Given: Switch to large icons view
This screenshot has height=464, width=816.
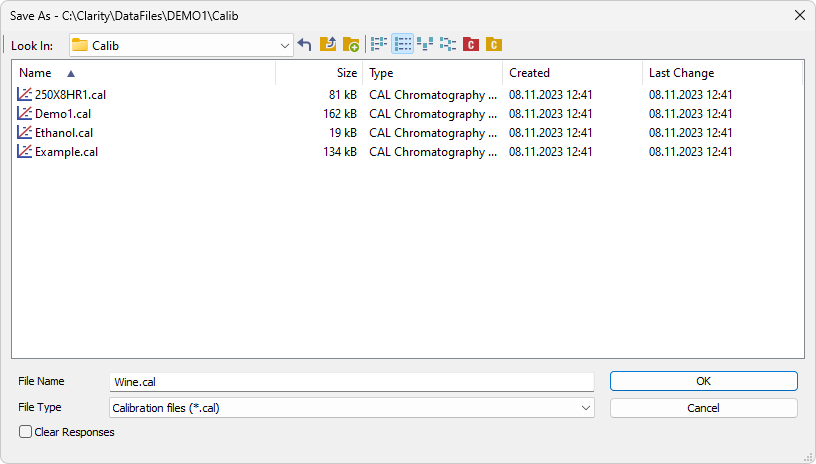Looking at the screenshot, I should (425, 45).
